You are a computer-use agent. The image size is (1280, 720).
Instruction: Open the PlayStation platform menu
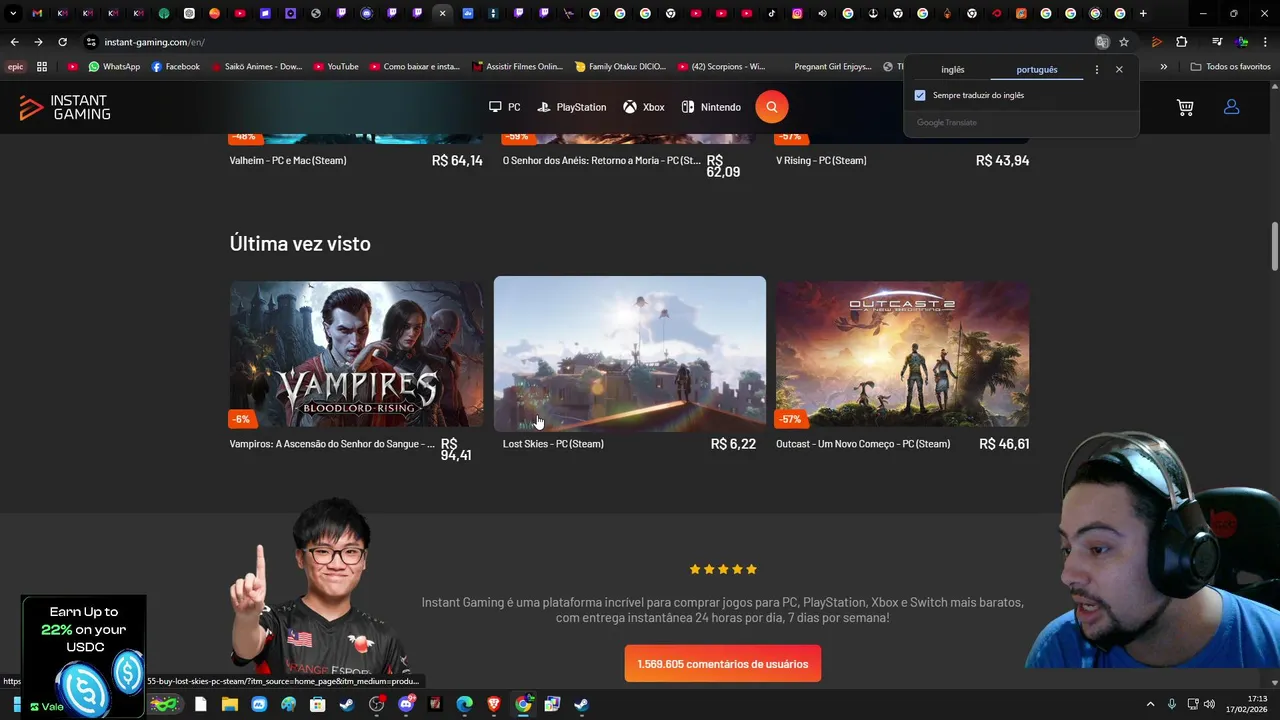pos(571,107)
